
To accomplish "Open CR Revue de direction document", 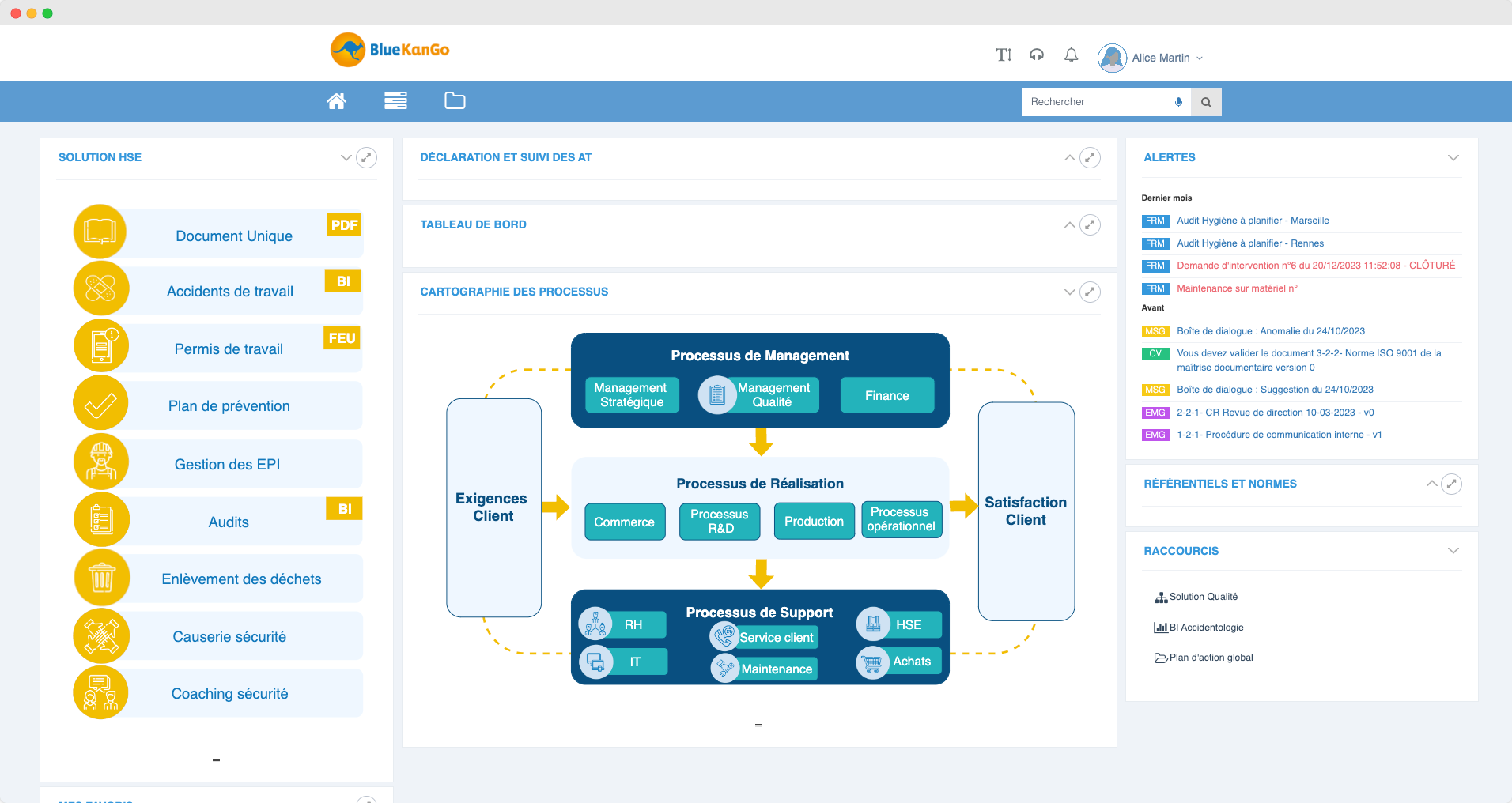I will [x=1276, y=413].
